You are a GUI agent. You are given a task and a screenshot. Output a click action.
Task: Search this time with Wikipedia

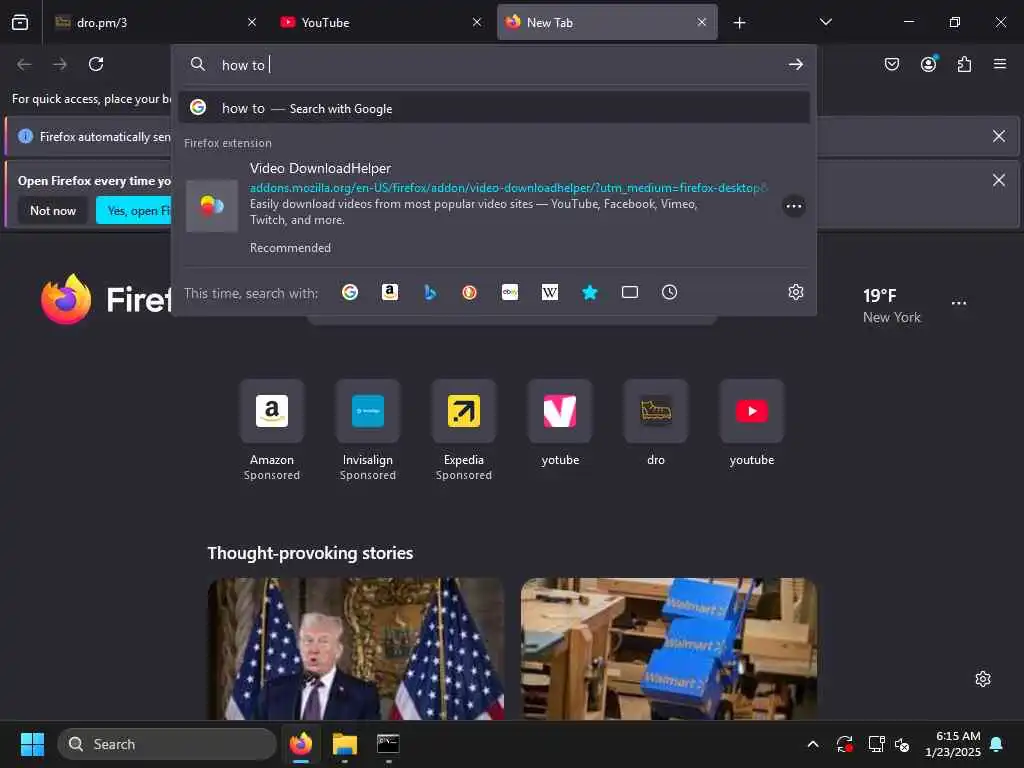(x=550, y=292)
